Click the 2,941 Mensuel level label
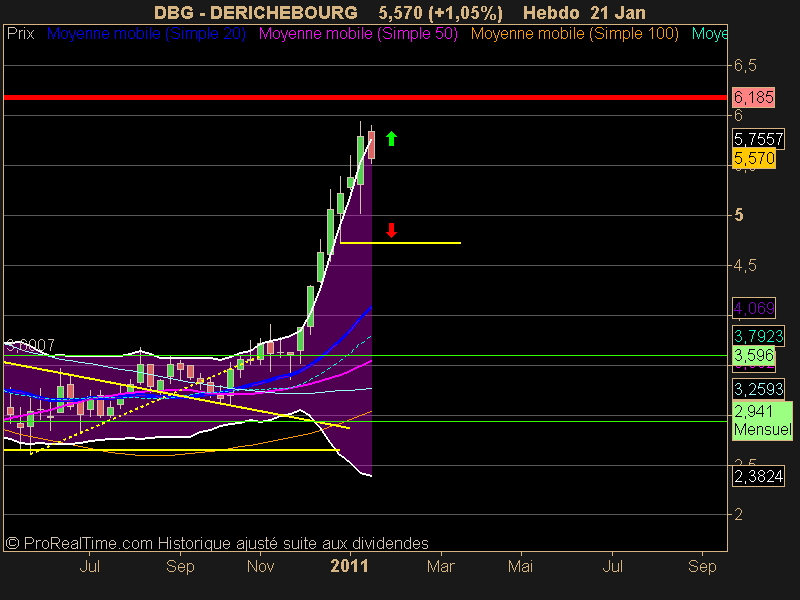 762,420
